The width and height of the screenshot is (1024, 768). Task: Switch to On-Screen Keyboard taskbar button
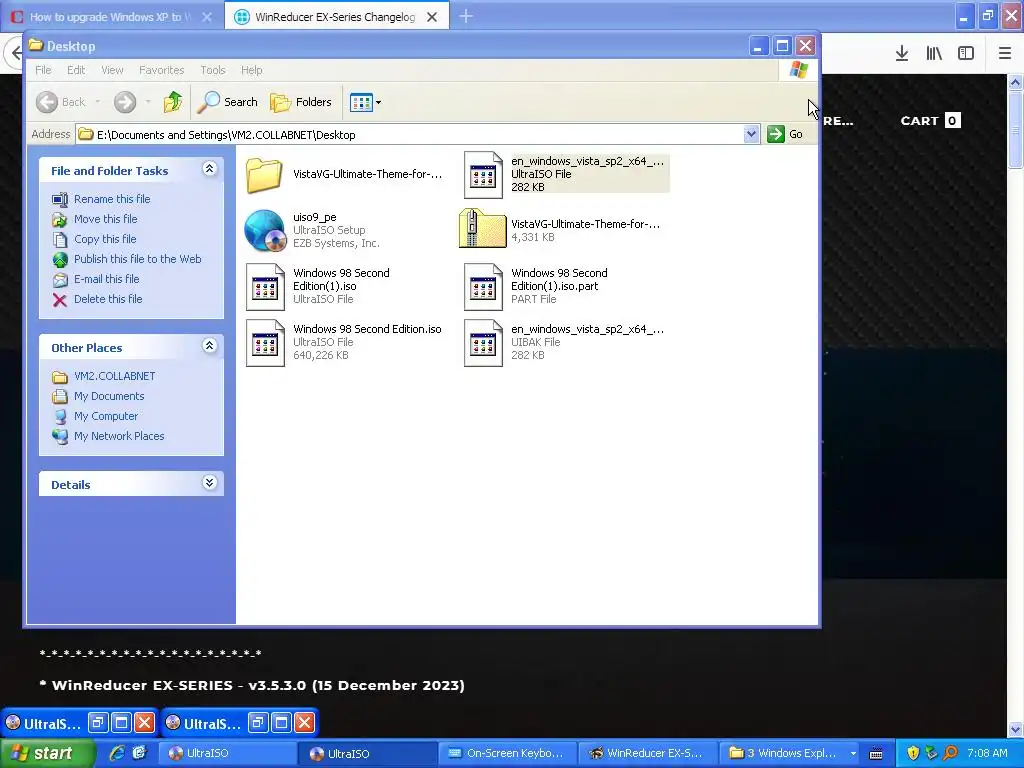click(x=507, y=753)
